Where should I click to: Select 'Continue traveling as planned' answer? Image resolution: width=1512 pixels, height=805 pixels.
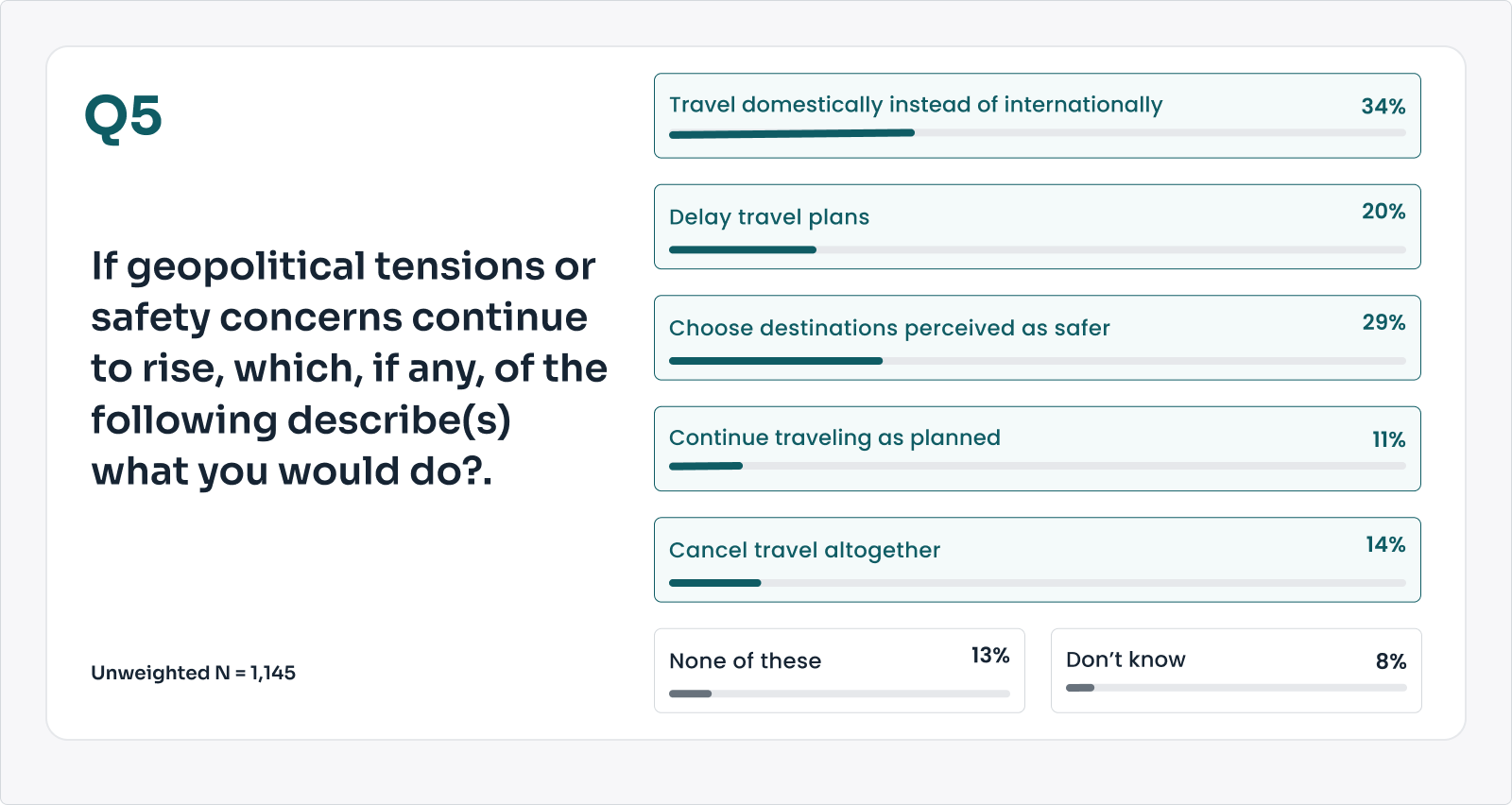[x=834, y=437]
